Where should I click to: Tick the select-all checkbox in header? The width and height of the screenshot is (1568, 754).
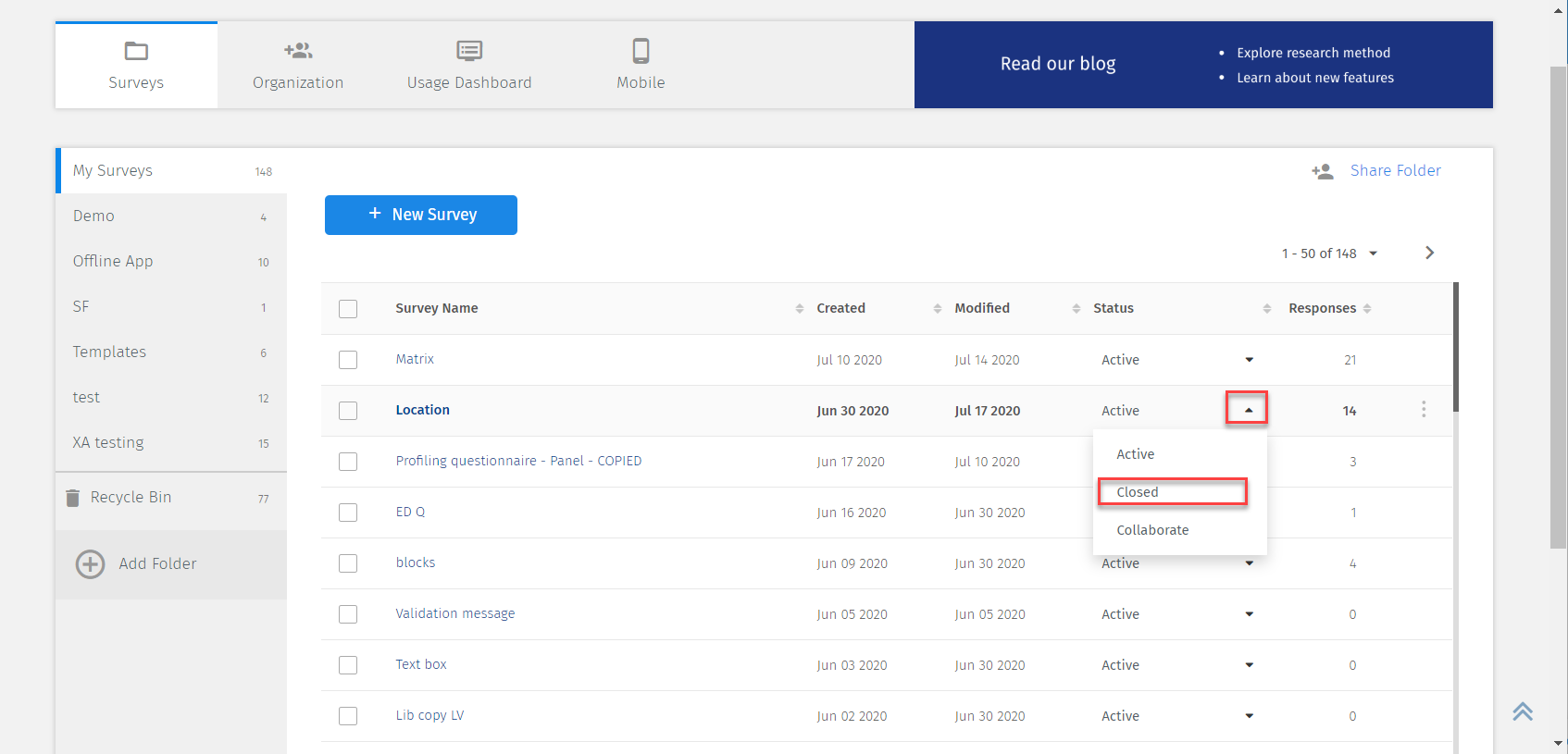[348, 309]
